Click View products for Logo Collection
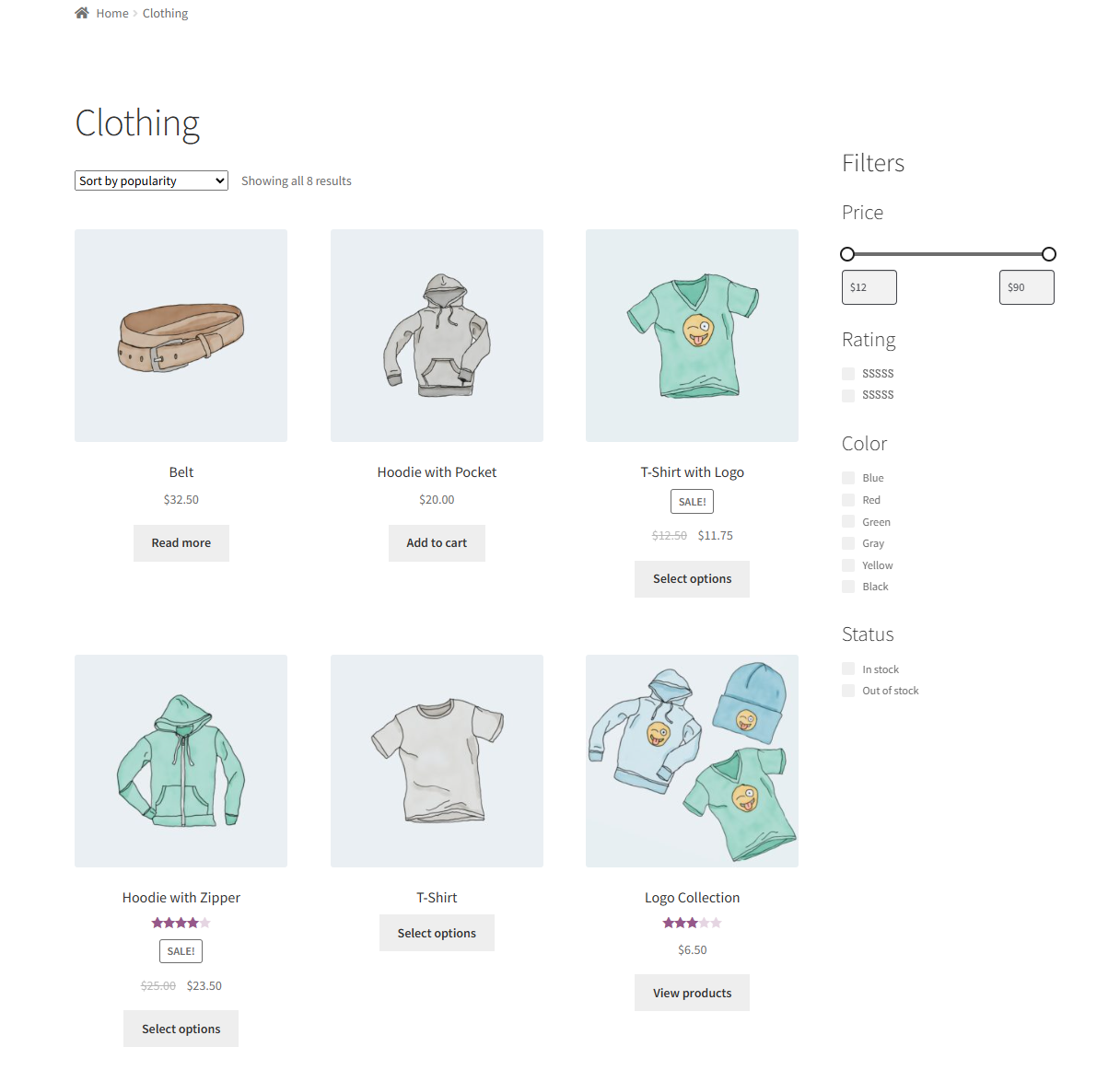The height and width of the screenshot is (1070, 1120). pyautogui.click(x=693, y=993)
